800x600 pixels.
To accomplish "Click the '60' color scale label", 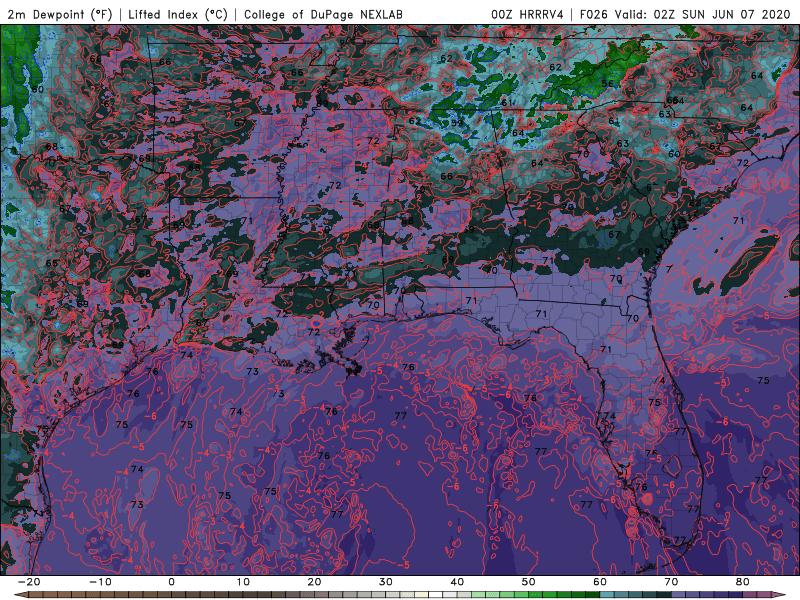I will pos(600,582).
